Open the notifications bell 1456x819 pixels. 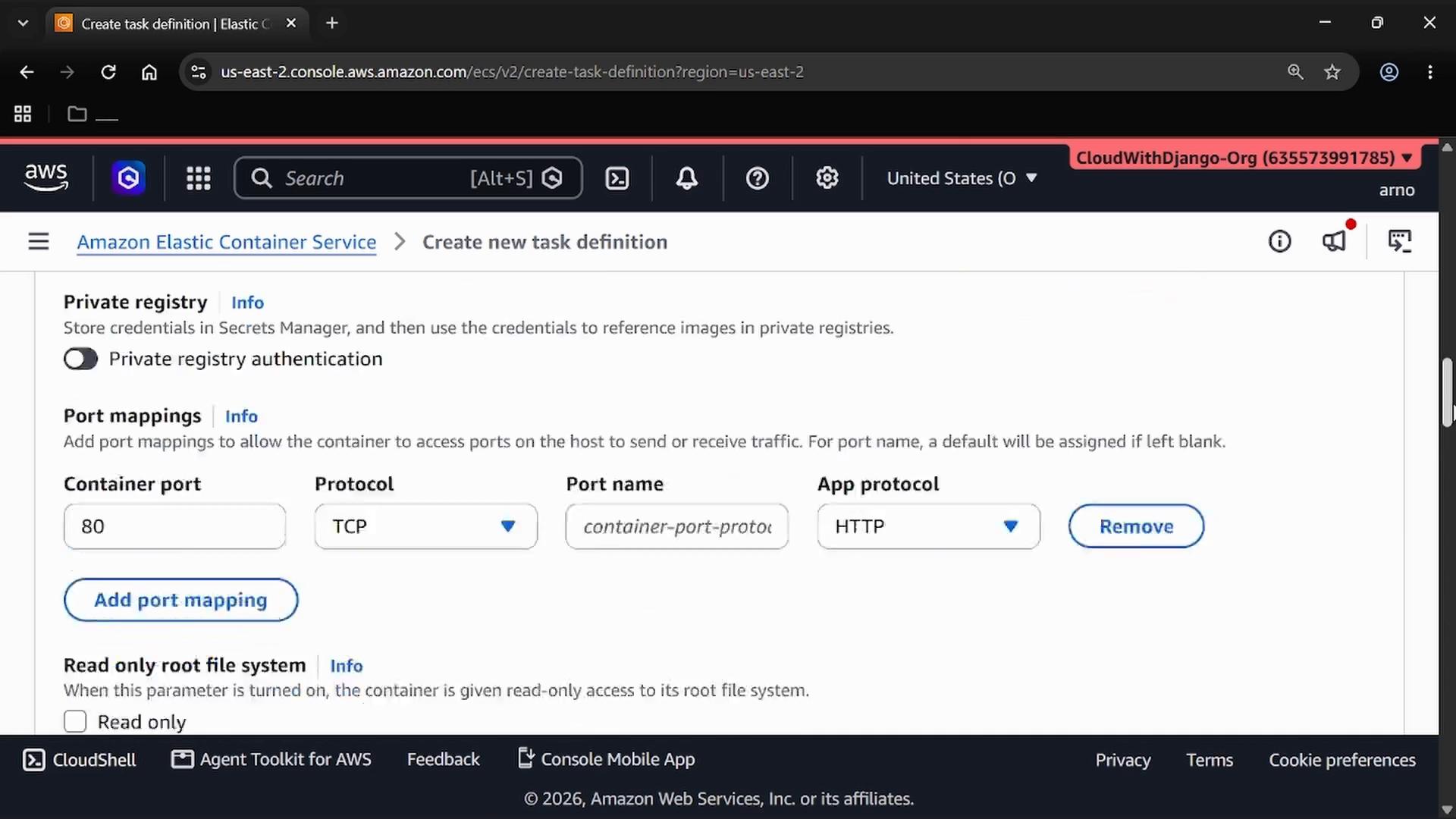tap(687, 178)
